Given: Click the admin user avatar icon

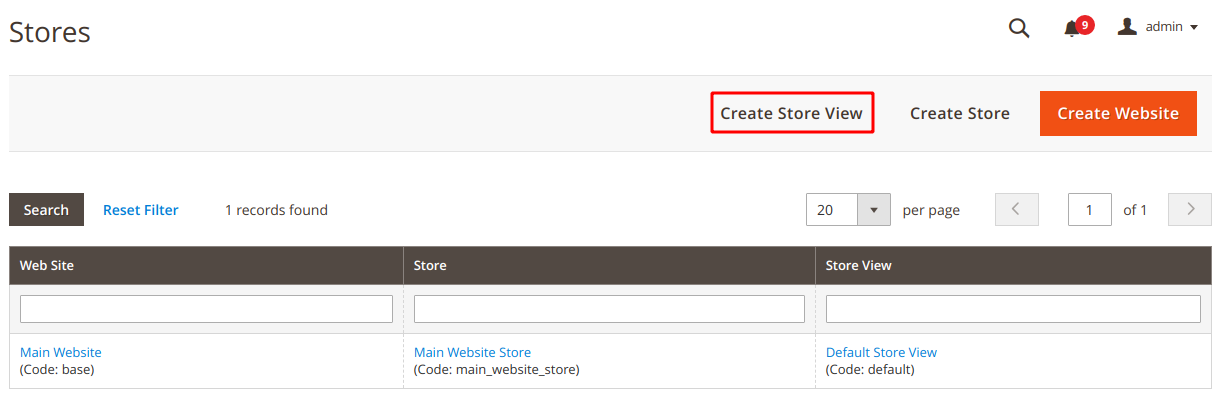Looking at the screenshot, I should pos(1127,27).
